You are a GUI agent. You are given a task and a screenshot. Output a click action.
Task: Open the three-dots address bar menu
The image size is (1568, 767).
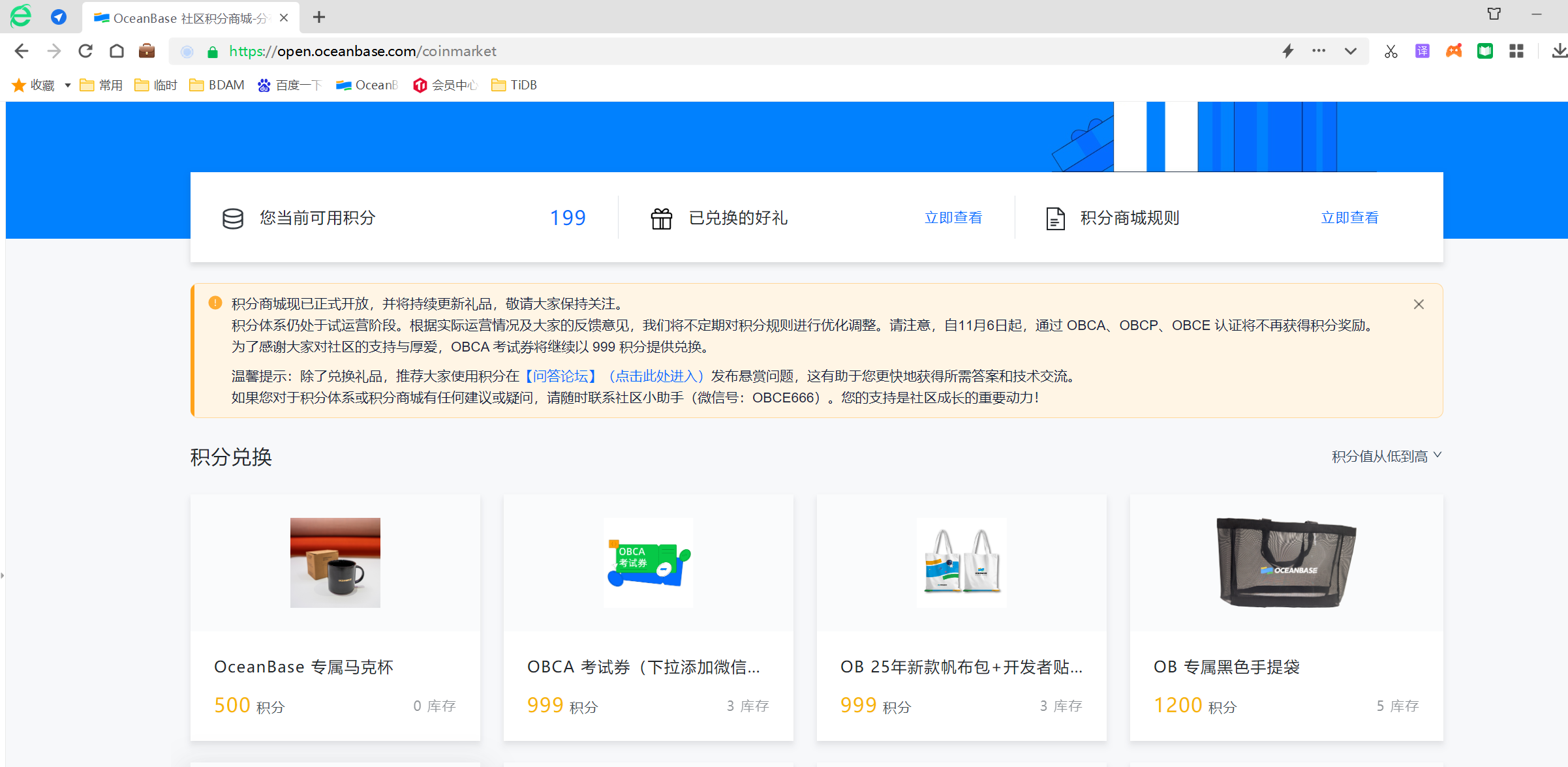(1319, 51)
